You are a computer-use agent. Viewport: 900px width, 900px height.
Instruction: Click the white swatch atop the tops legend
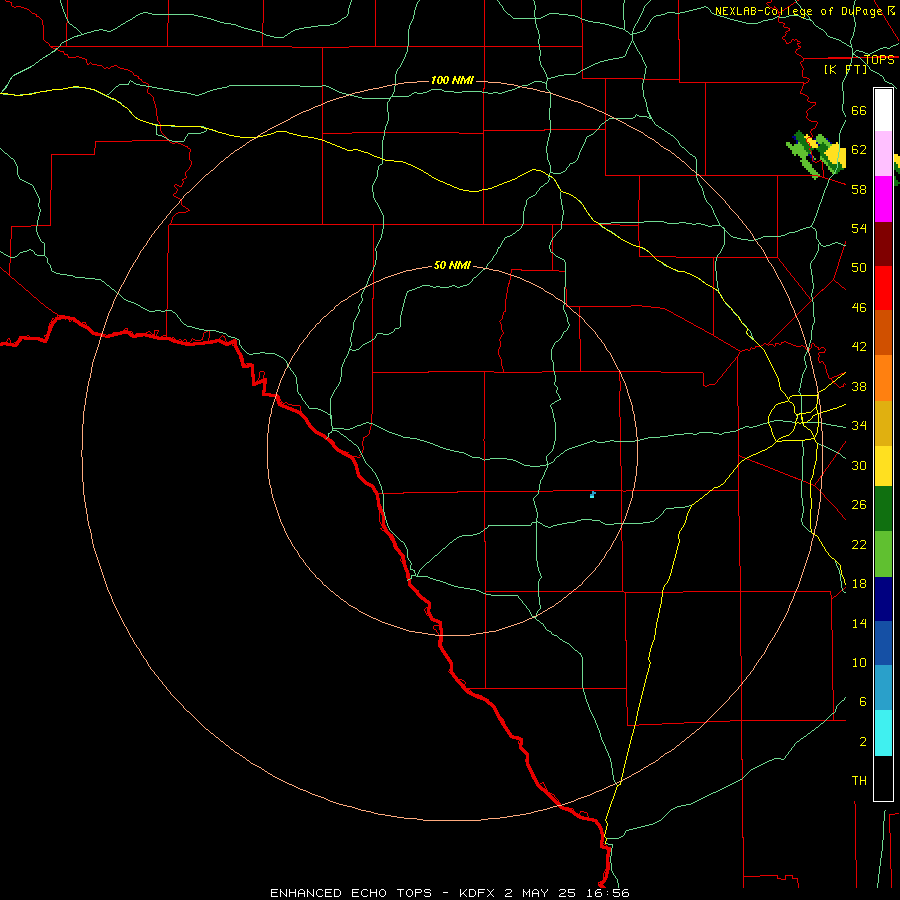883,110
